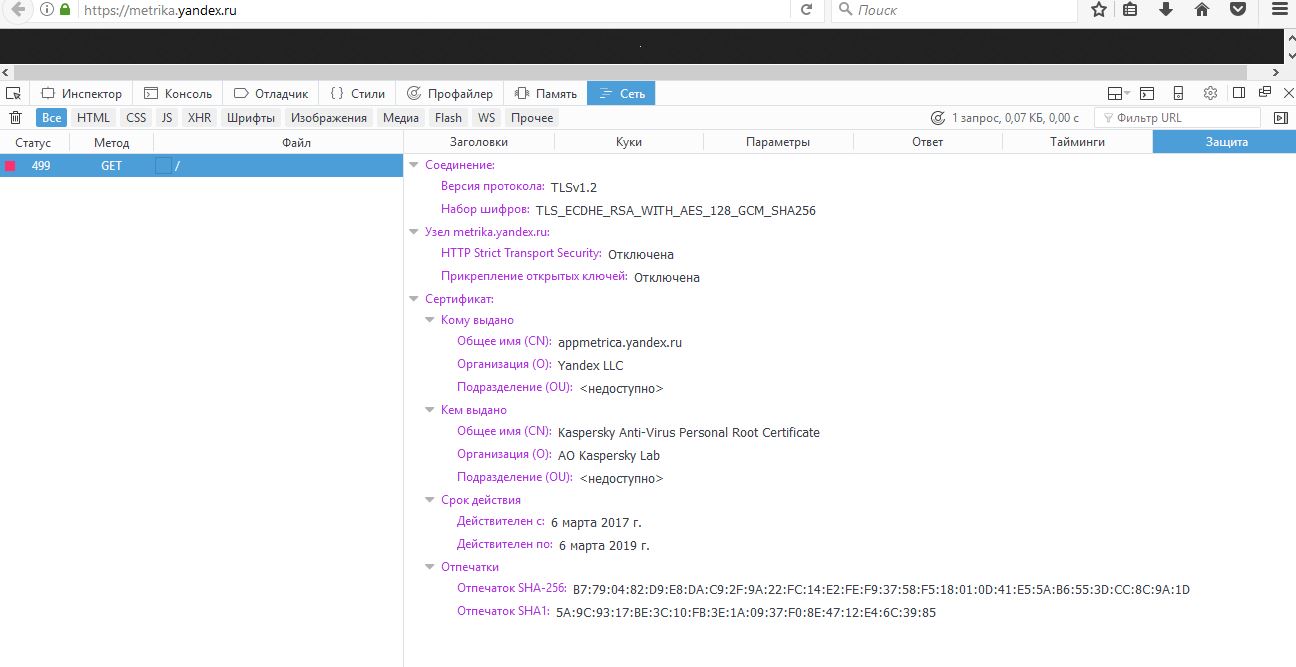The height and width of the screenshot is (667, 1296).
Task: Toggle the Изображения request filter
Action: coord(329,118)
